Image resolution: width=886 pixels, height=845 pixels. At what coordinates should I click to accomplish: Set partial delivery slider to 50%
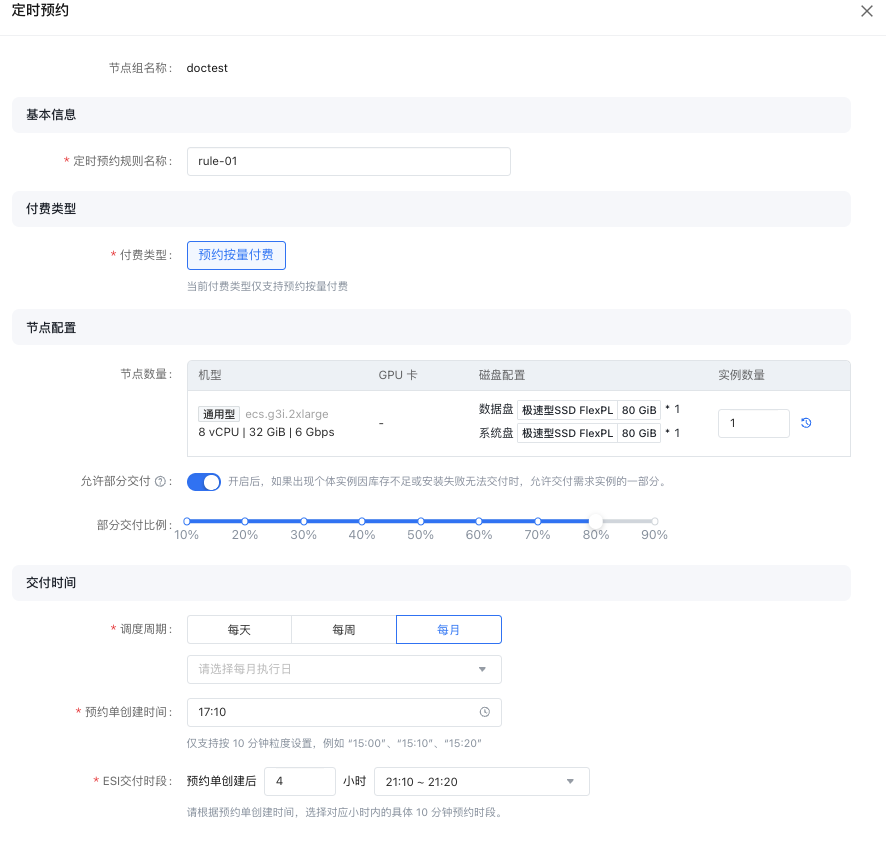(x=420, y=521)
